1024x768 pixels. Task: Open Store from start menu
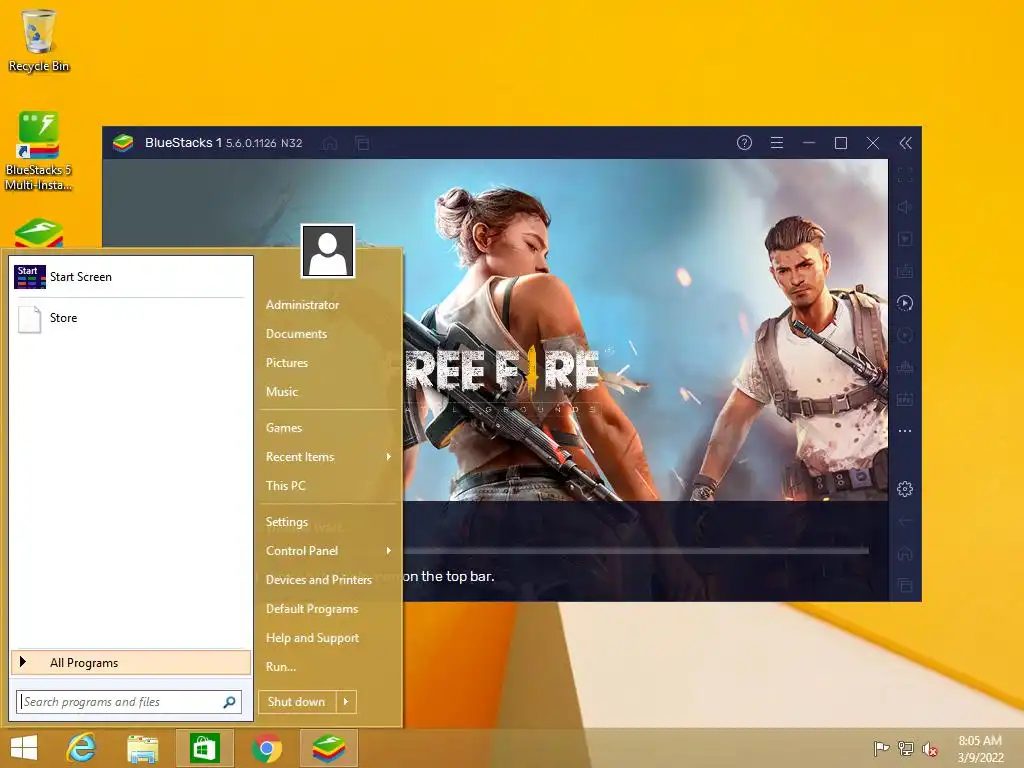coord(131,318)
